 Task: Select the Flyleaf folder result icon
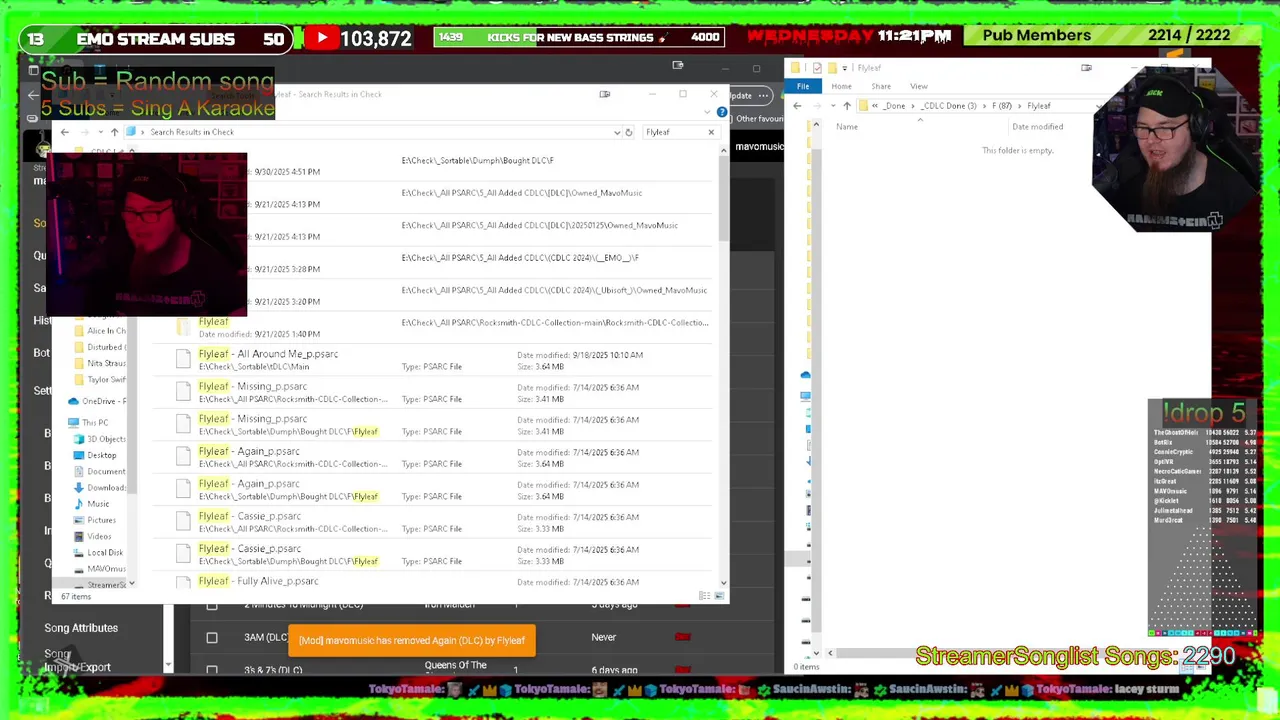pyautogui.click(x=183, y=327)
